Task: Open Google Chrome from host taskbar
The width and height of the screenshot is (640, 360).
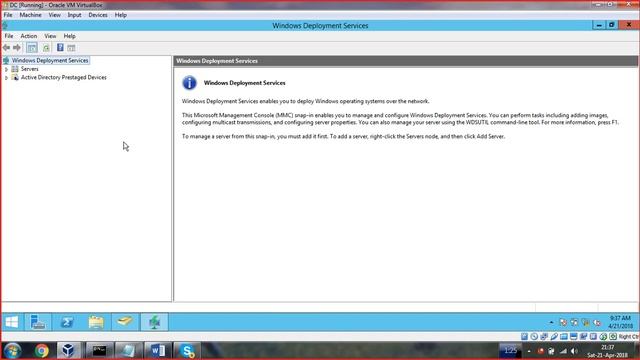Action: (x=41, y=351)
